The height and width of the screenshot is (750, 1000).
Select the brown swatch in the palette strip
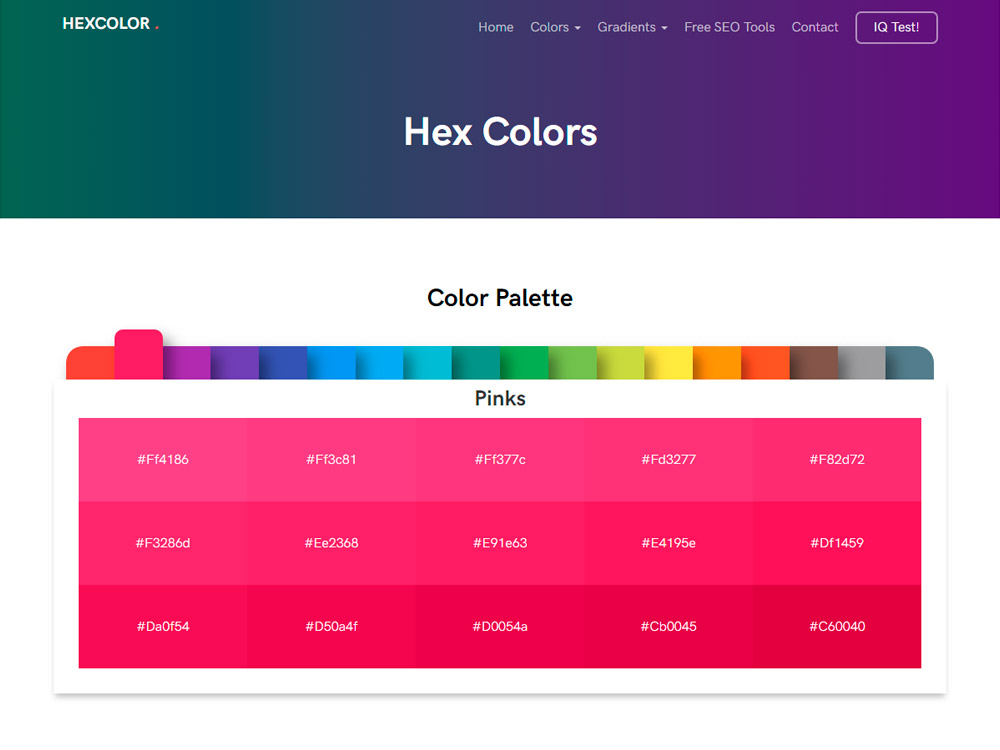click(816, 363)
